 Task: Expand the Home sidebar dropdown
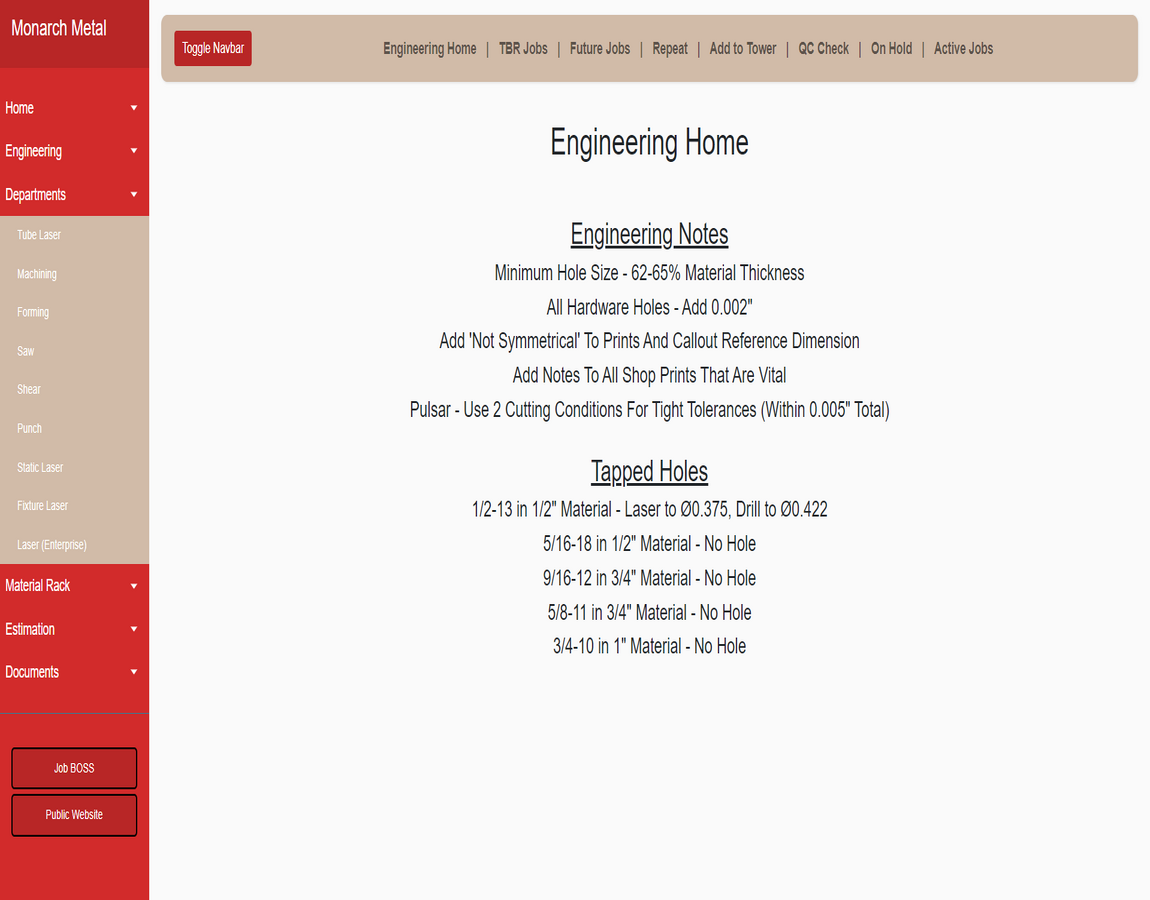click(73, 108)
